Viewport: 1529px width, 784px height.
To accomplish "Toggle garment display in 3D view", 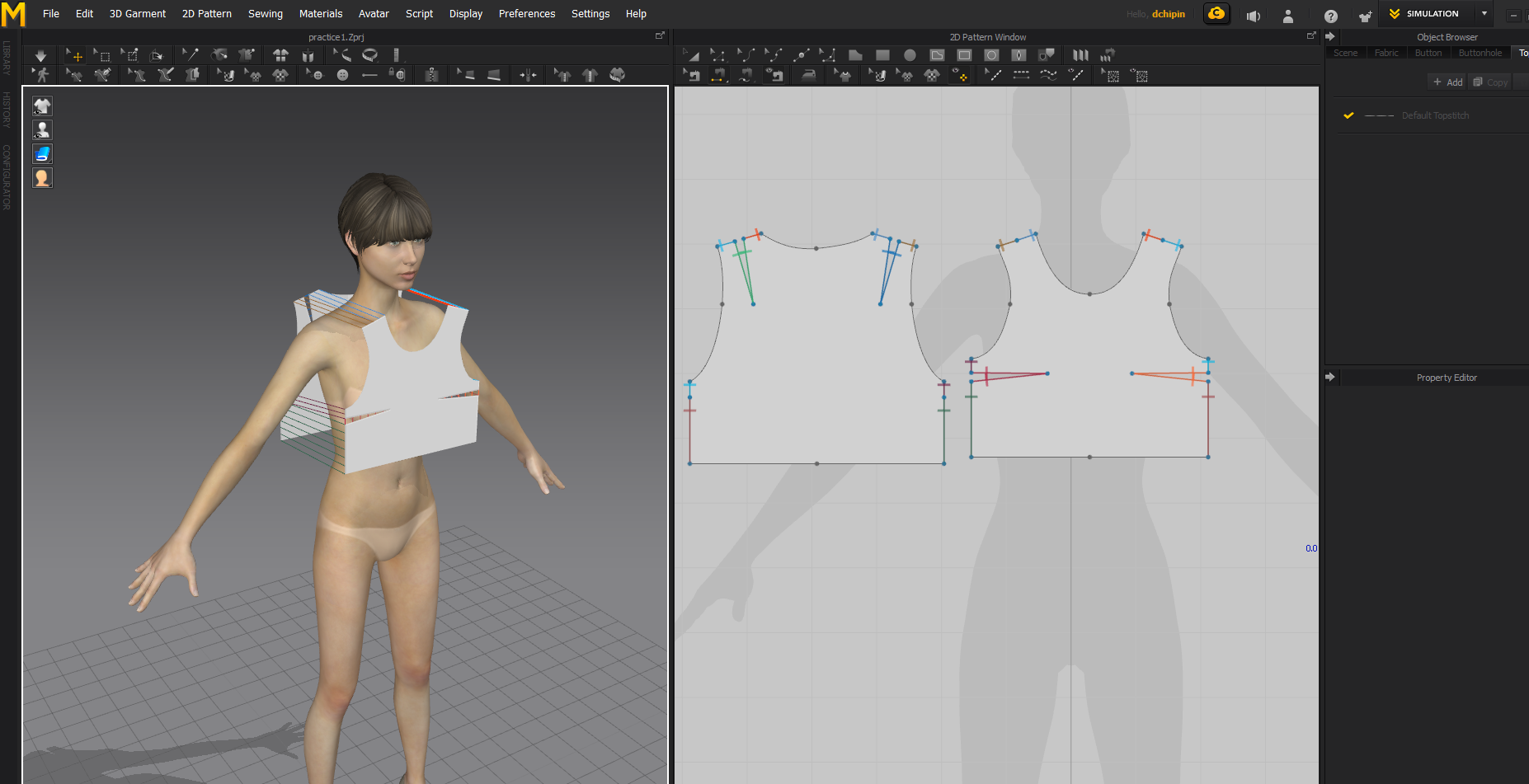I will pyautogui.click(x=42, y=106).
